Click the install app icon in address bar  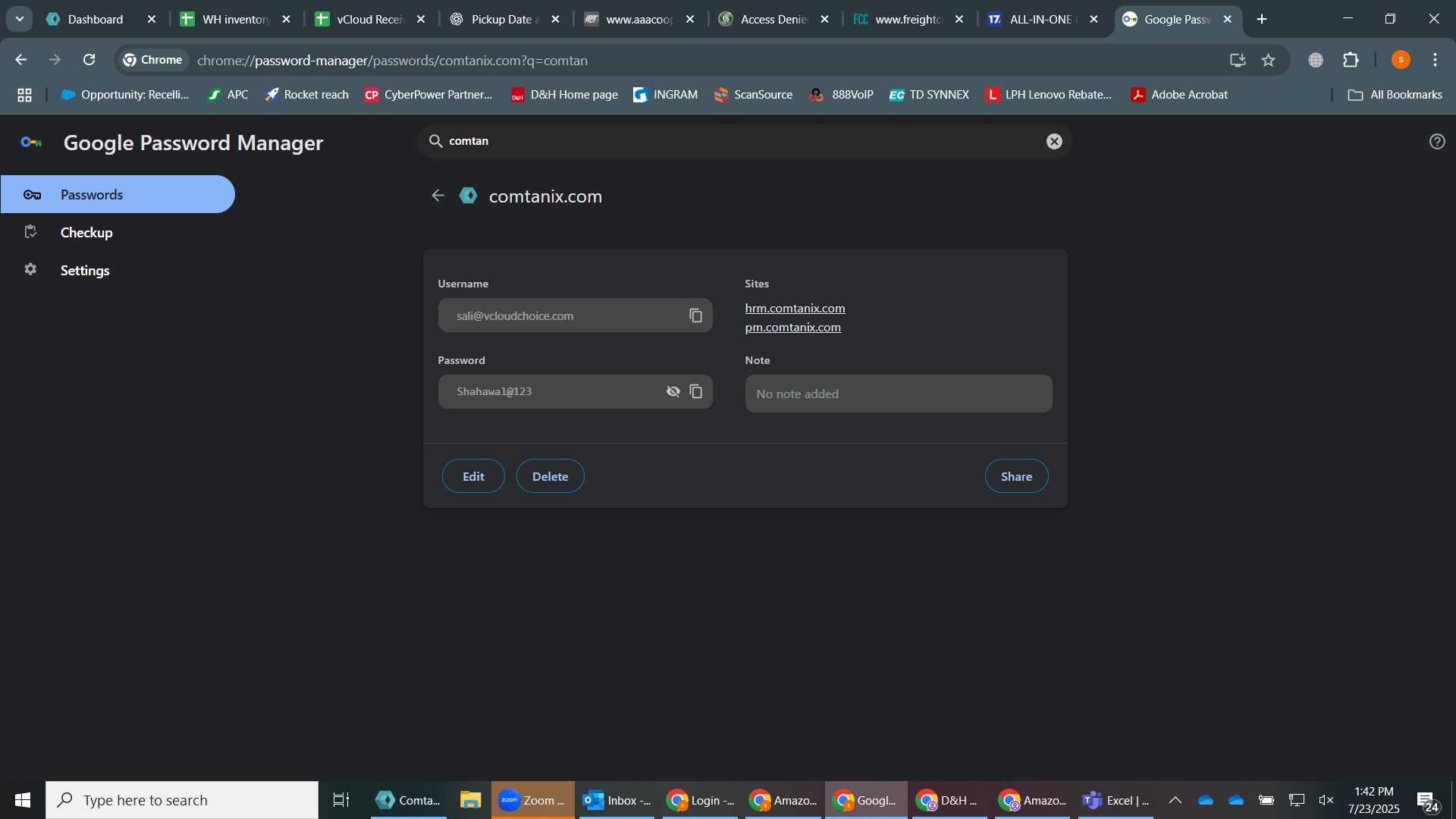click(x=1238, y=60)
